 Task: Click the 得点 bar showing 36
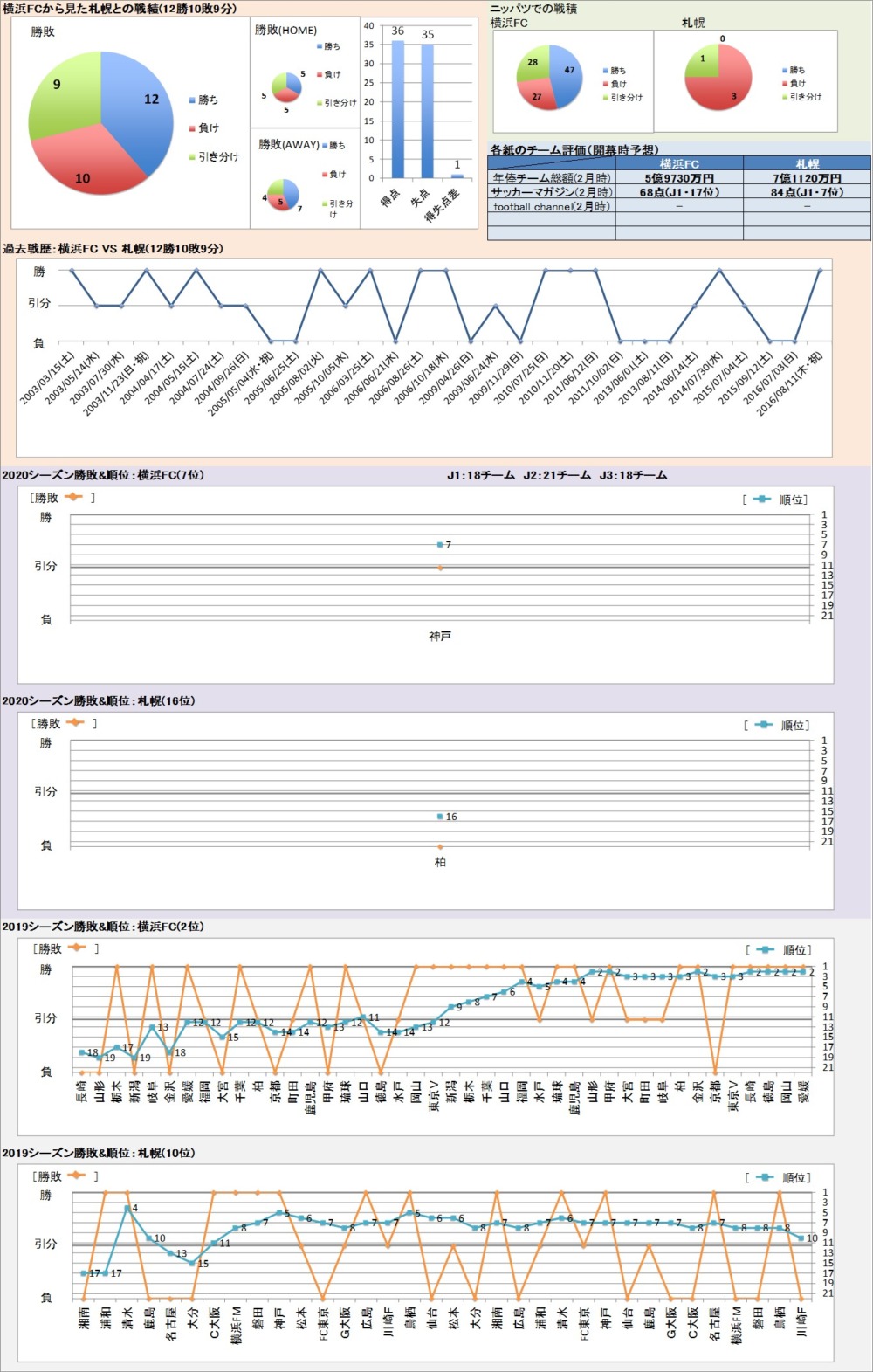(x=398, y=109)
